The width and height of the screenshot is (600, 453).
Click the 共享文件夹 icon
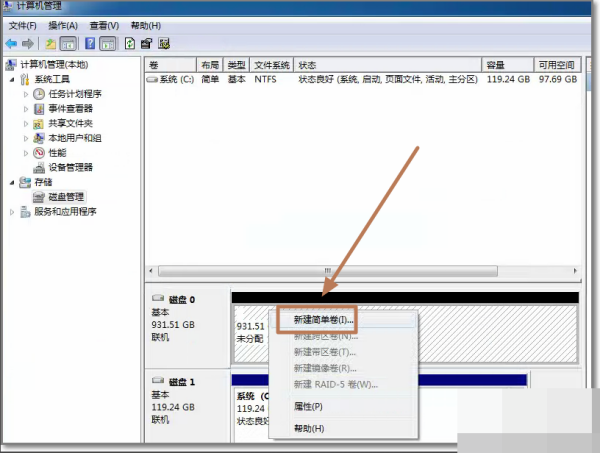point(38,124)
